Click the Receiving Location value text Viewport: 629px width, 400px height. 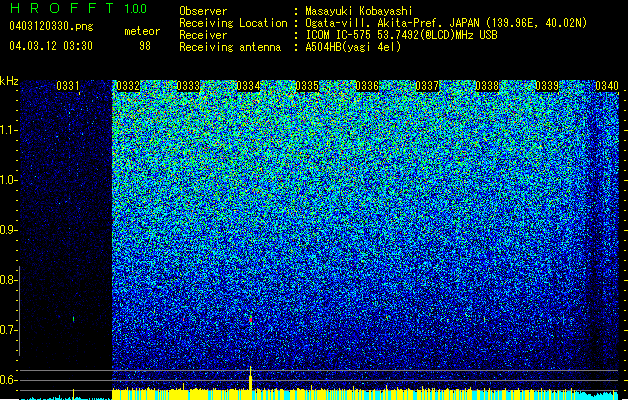click(446, 23)
